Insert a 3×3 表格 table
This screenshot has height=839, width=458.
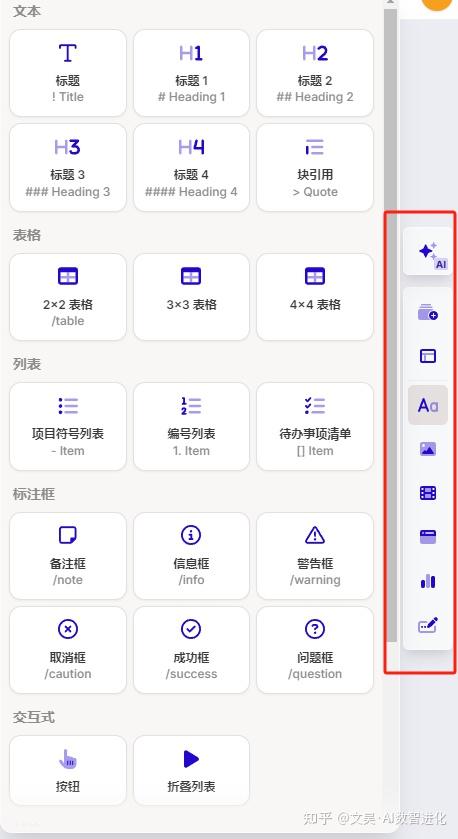coord(192,297)
